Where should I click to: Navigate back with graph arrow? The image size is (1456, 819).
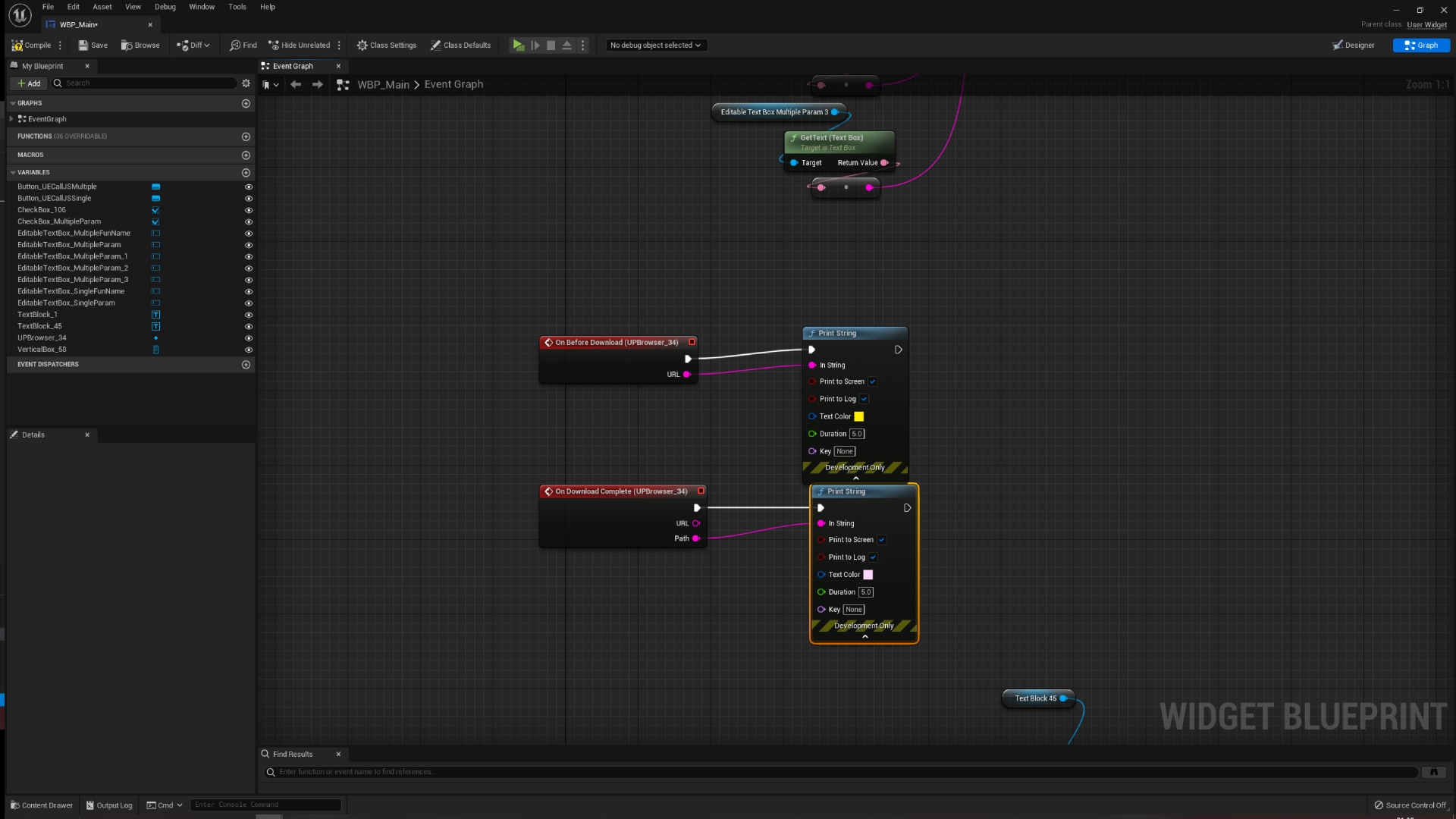[296, 84]
